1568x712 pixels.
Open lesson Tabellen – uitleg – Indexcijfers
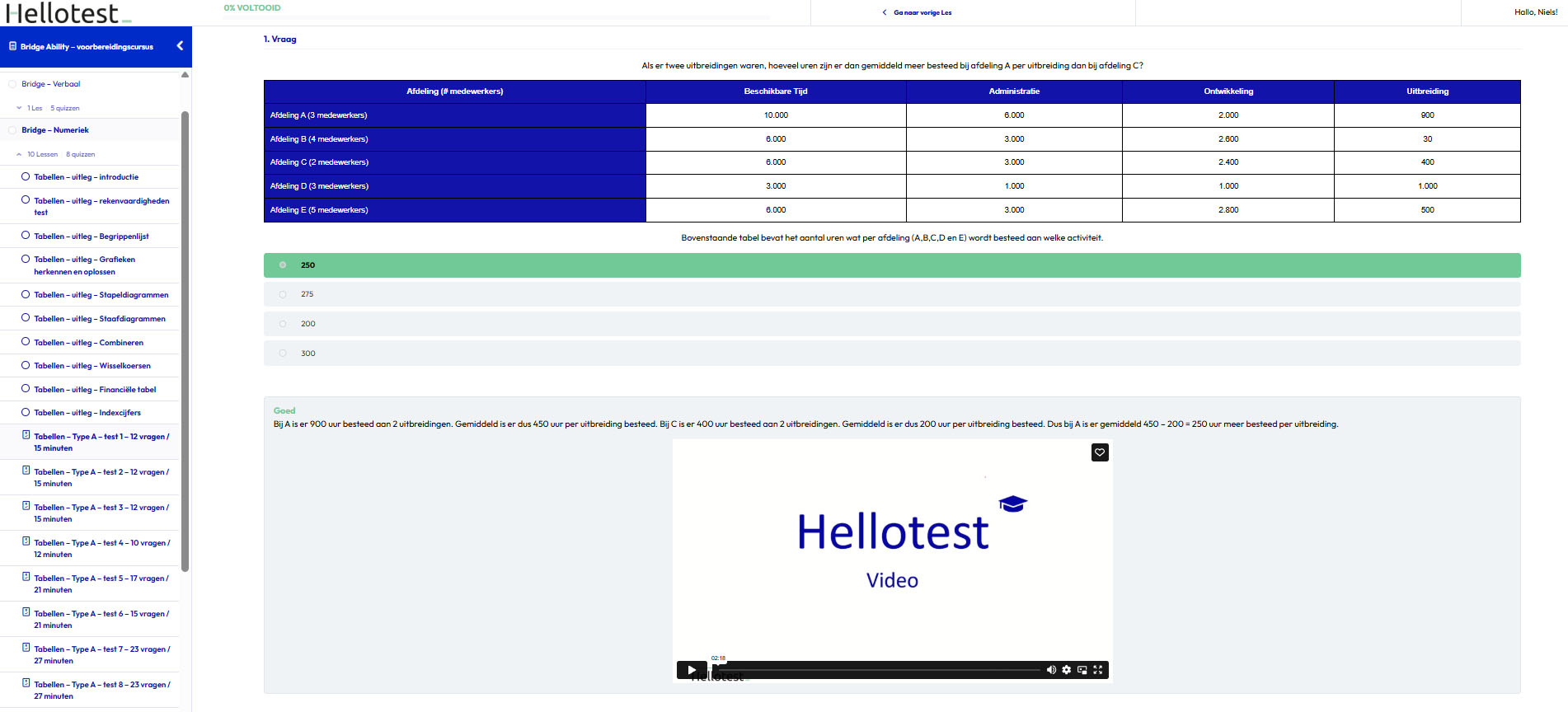[87, 413]
